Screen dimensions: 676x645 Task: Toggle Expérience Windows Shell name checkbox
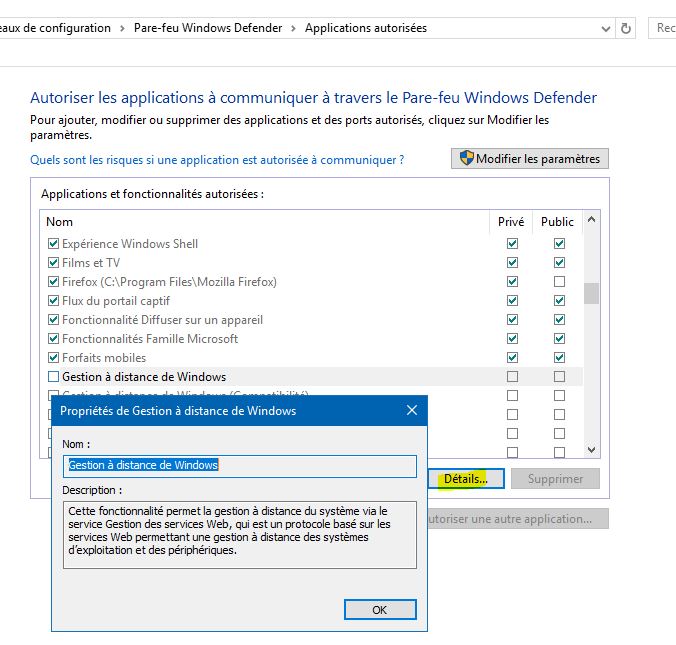[53, 244]
